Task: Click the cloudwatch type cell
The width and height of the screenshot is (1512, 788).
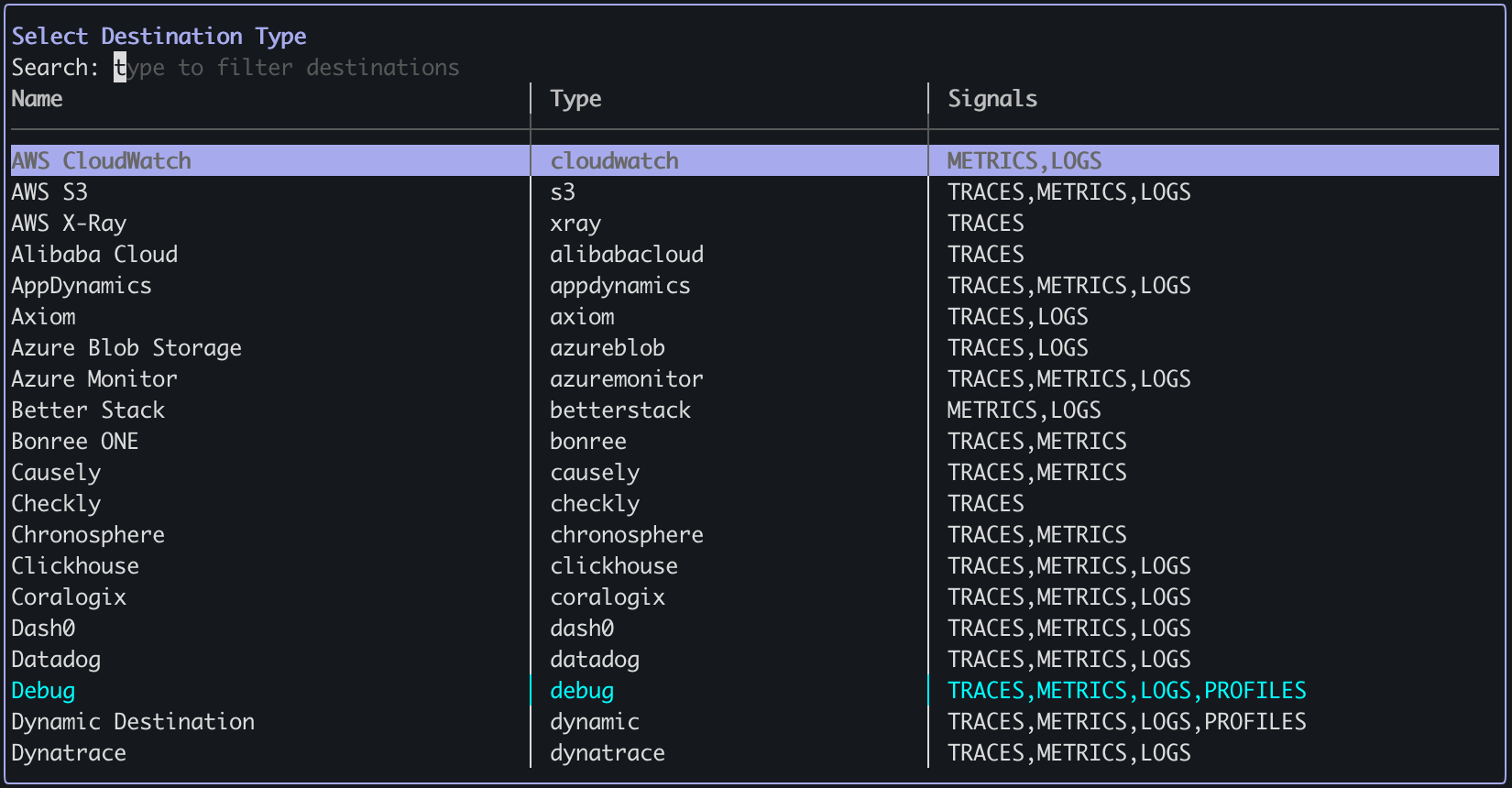Action: 614,161
